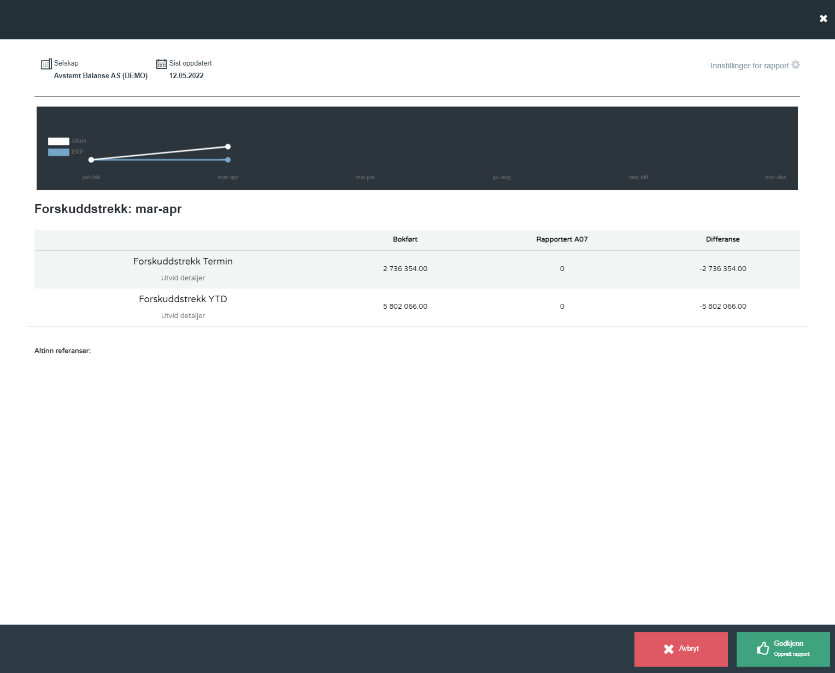This screenshot has height=673, width=835.
Task: Click the Differanse column header
Action: [x=722, y=239]
